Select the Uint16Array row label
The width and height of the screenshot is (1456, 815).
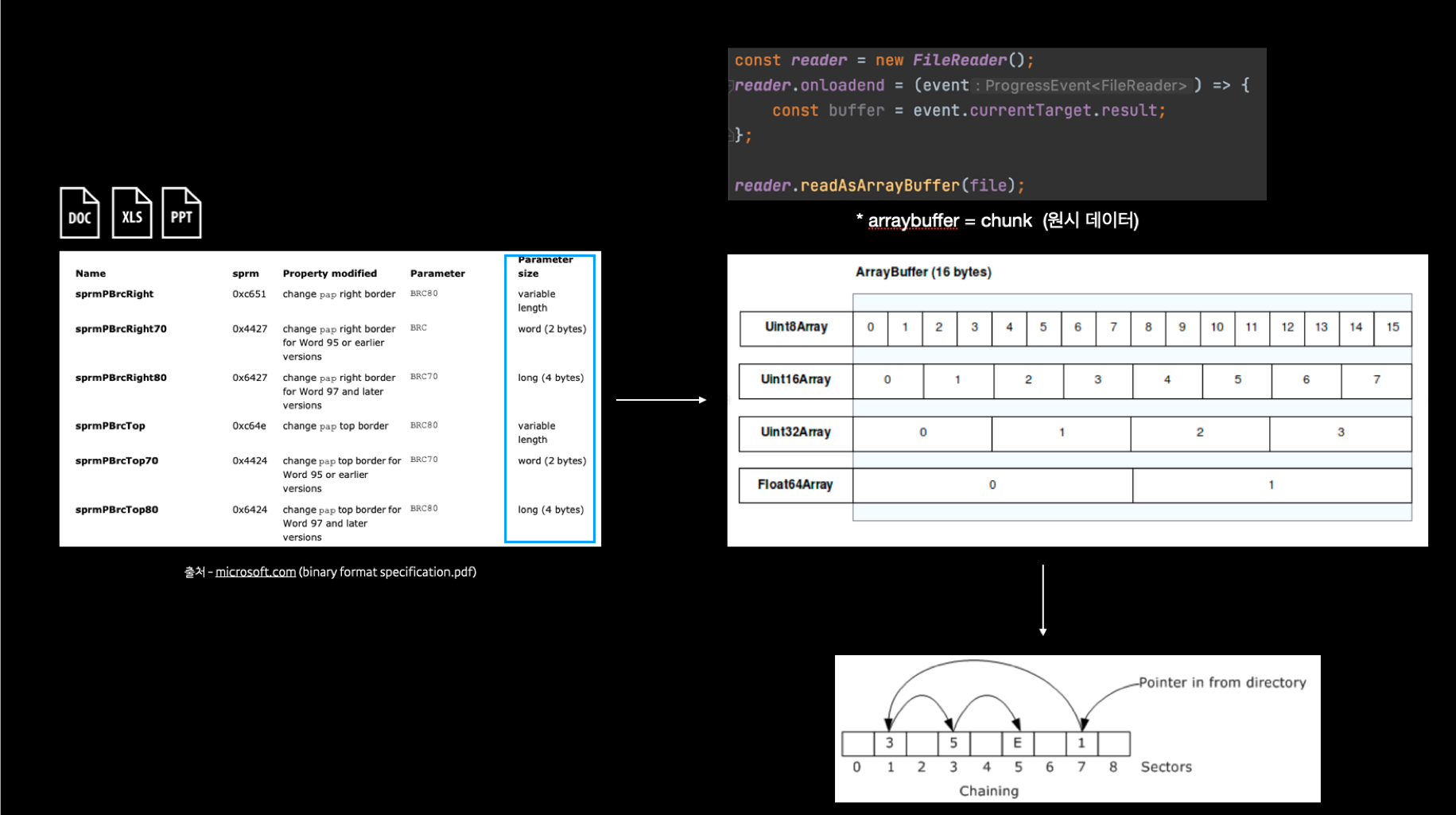pyautogui.click(x=796, y=380)
